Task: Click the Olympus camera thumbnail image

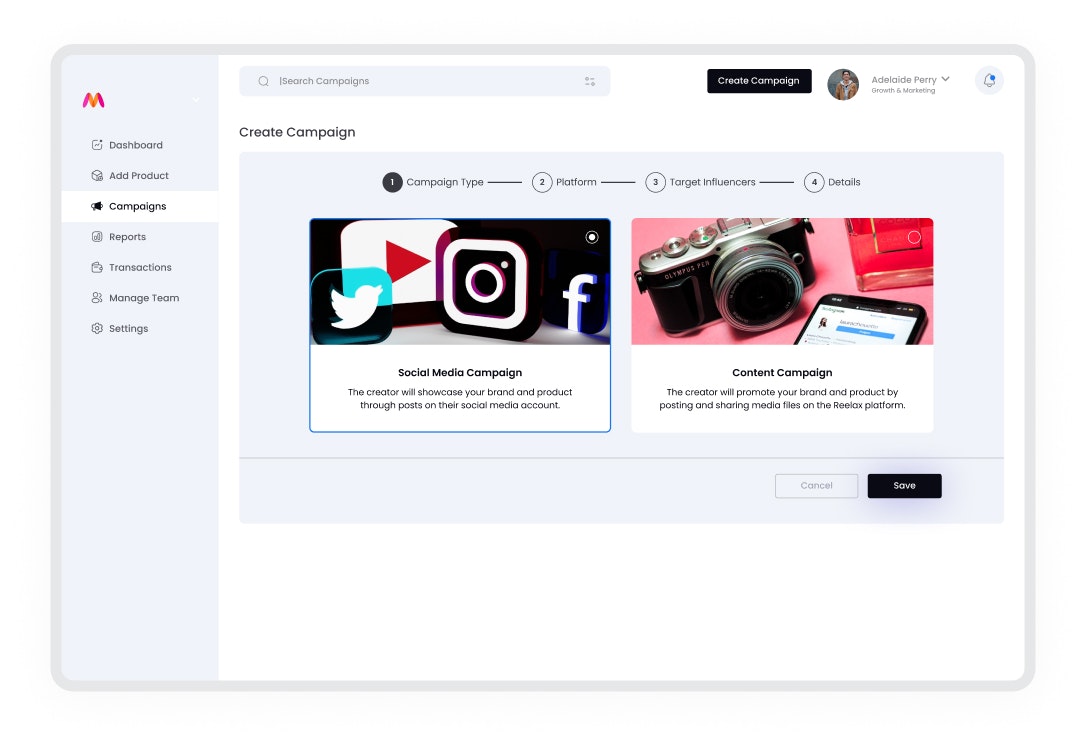Action: pos(782,282)
